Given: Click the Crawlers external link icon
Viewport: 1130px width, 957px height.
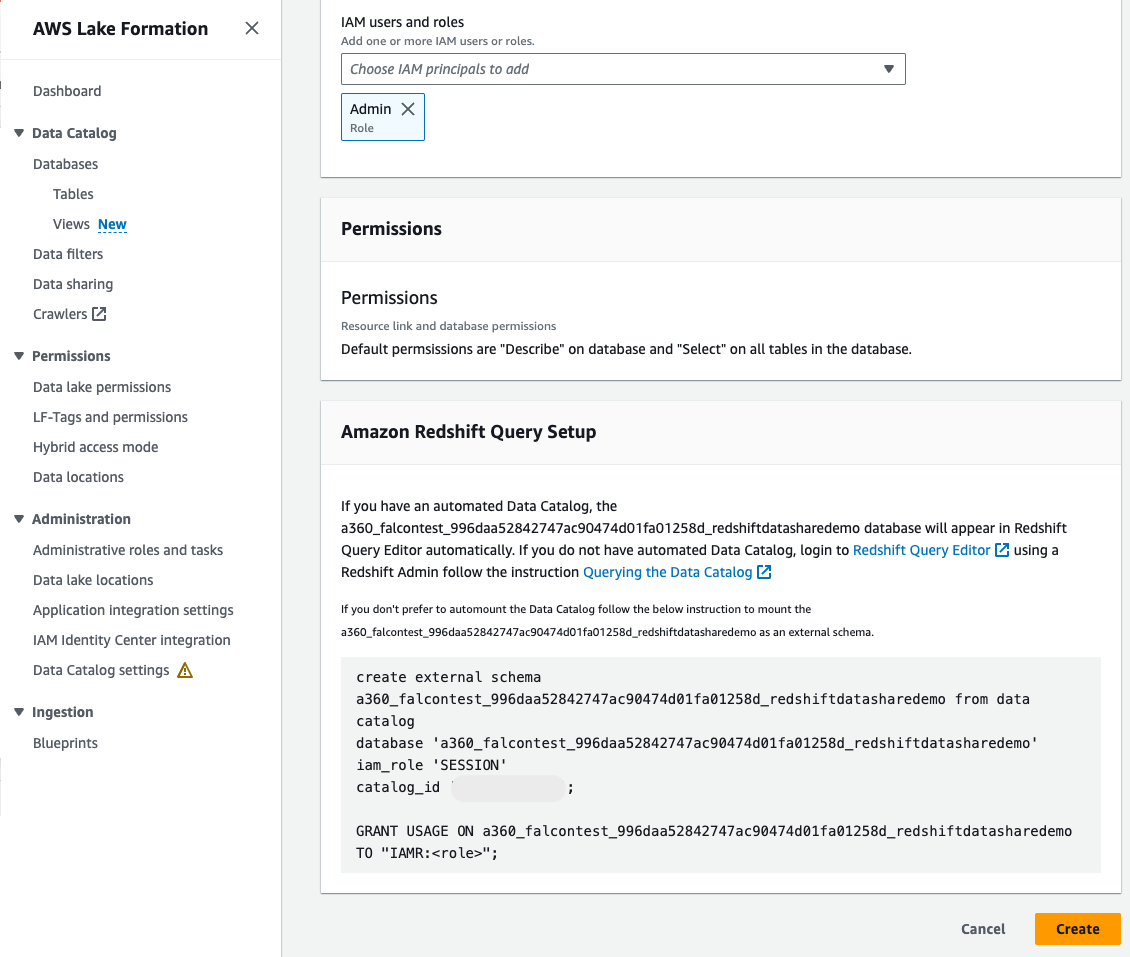Looking at the screenshot, I should (x=99, y=314).
